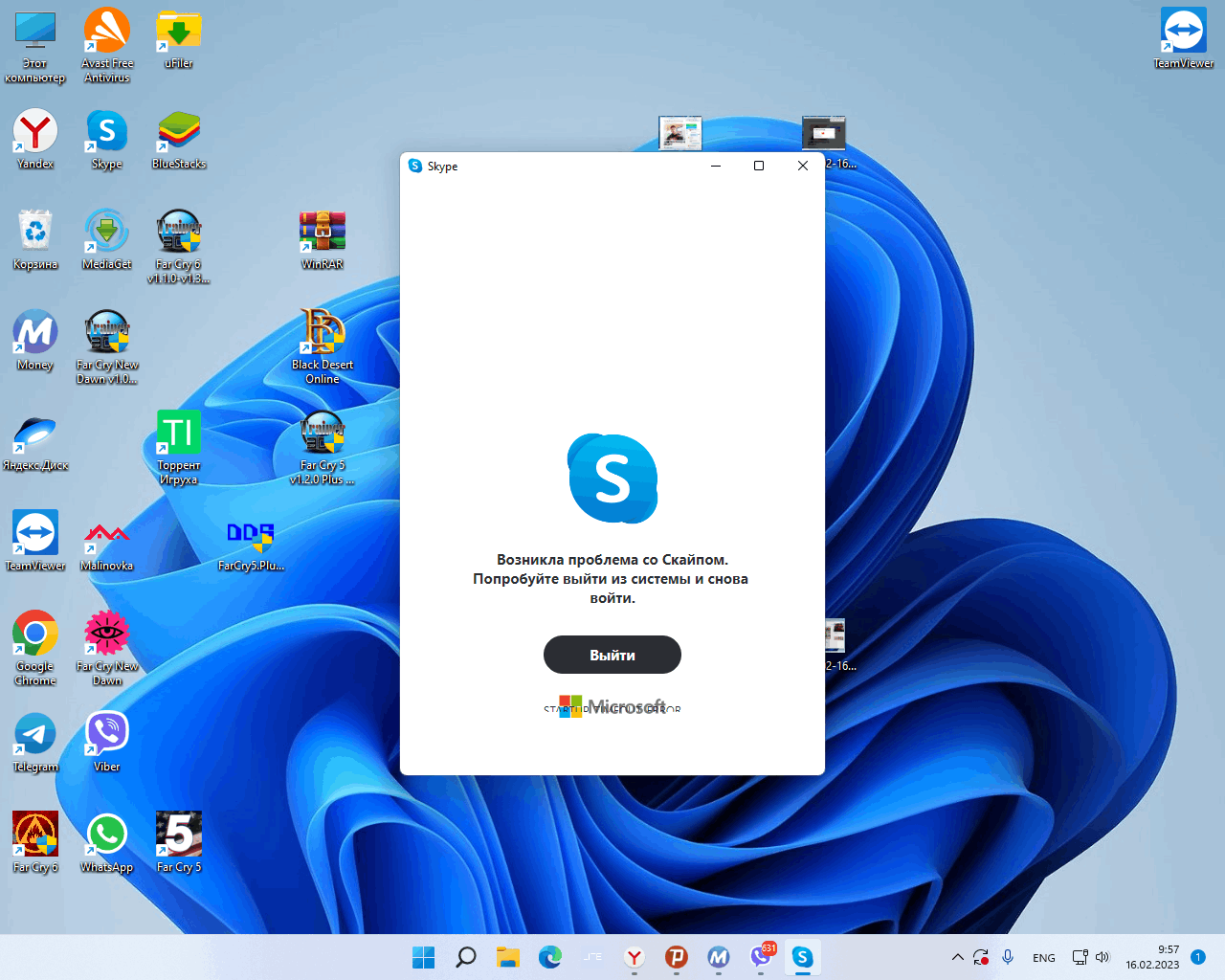
Task: Open the MediaGet desktop shortcut
Action: (107, 240)
